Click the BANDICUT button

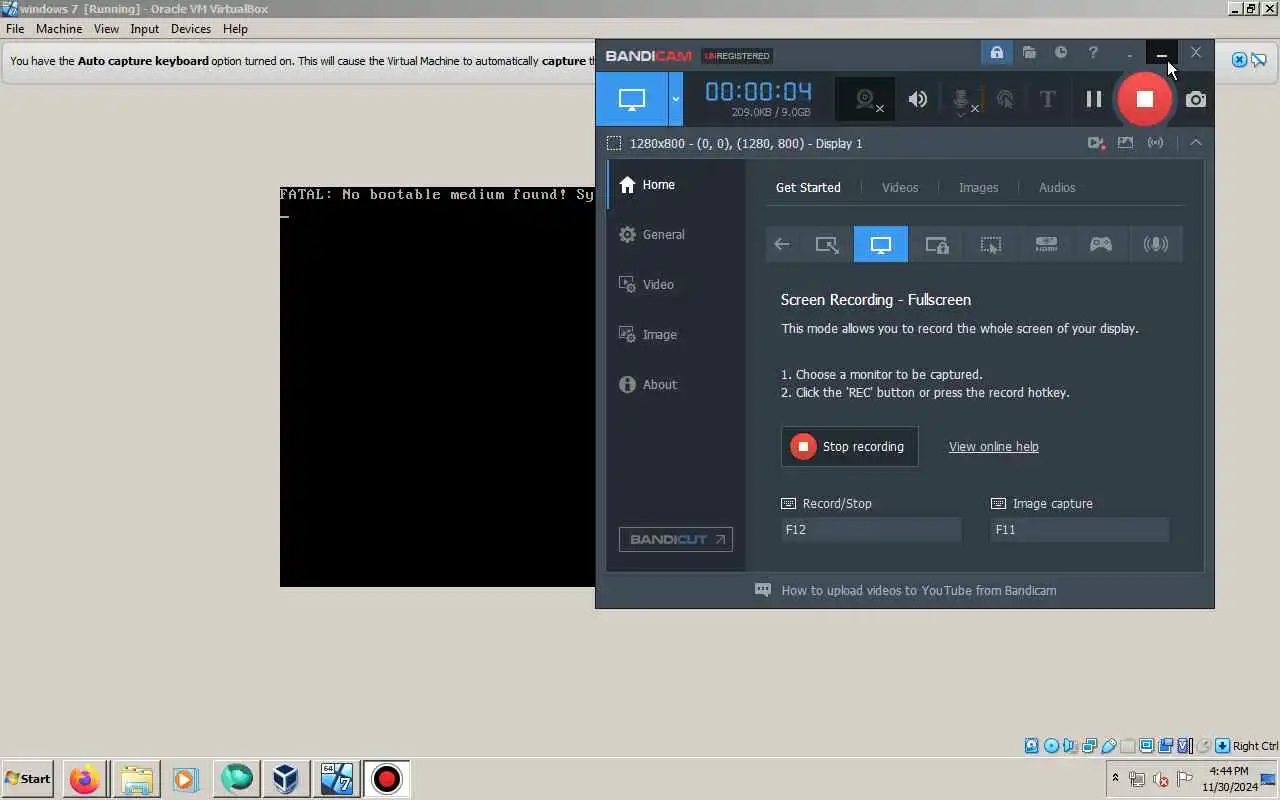(x=676, y=539)
